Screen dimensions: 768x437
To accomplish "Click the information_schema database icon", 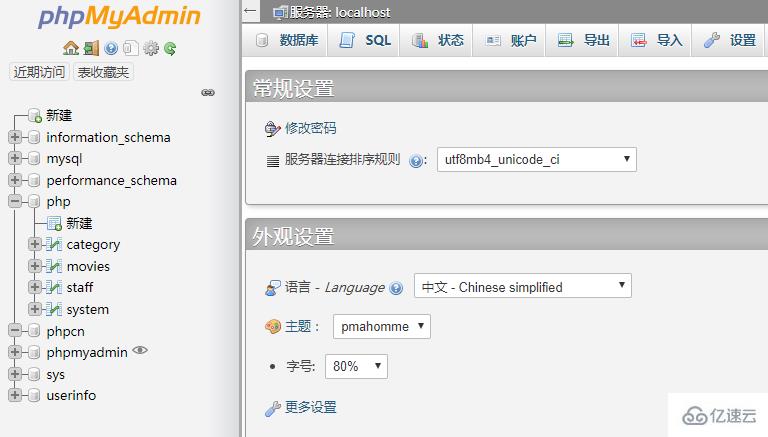I will pos(34,137).
